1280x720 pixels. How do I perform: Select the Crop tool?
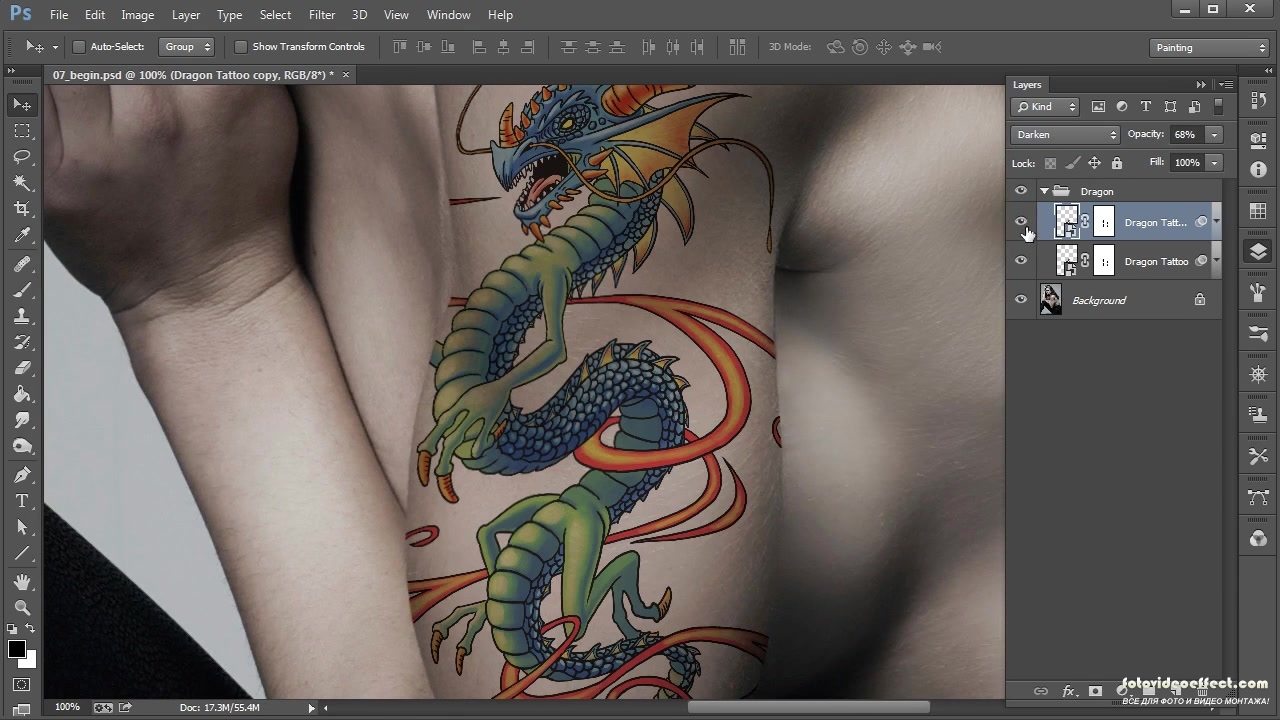[22, 209]
